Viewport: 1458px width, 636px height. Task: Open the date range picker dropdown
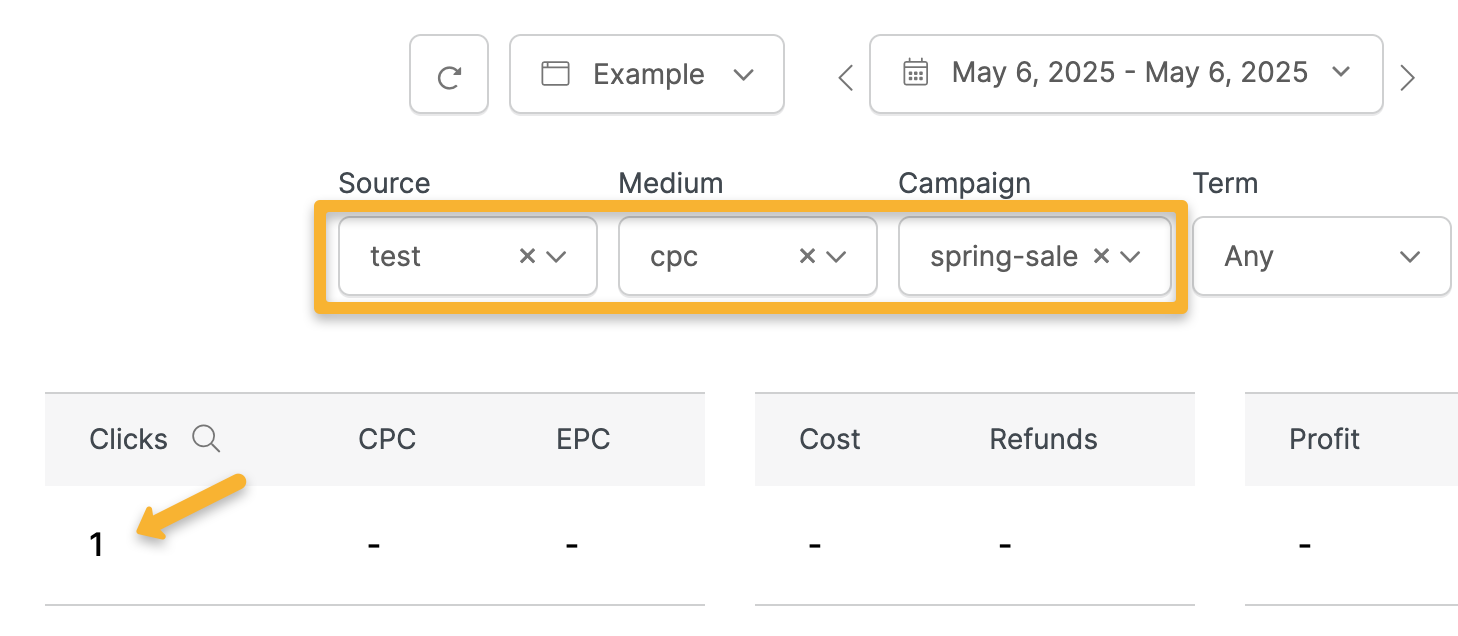tap(1126, 74)
